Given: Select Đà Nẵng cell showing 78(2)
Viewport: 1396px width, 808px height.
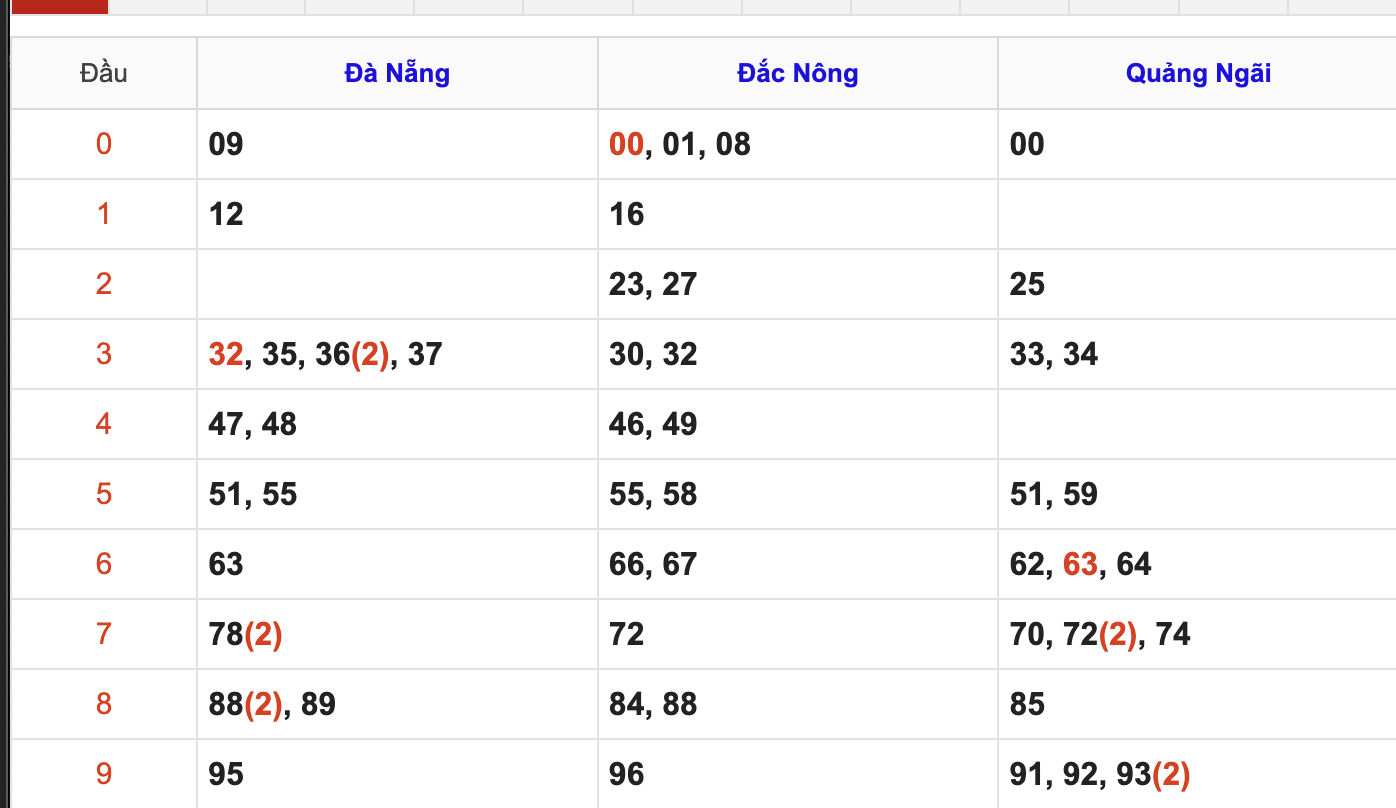Looking at the screenshot, I should point(246,634).
